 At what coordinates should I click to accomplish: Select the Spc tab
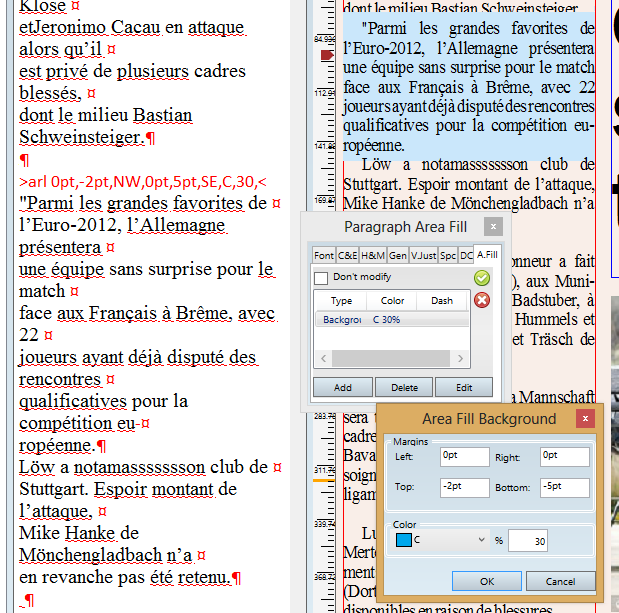click(x=448, y=256)
